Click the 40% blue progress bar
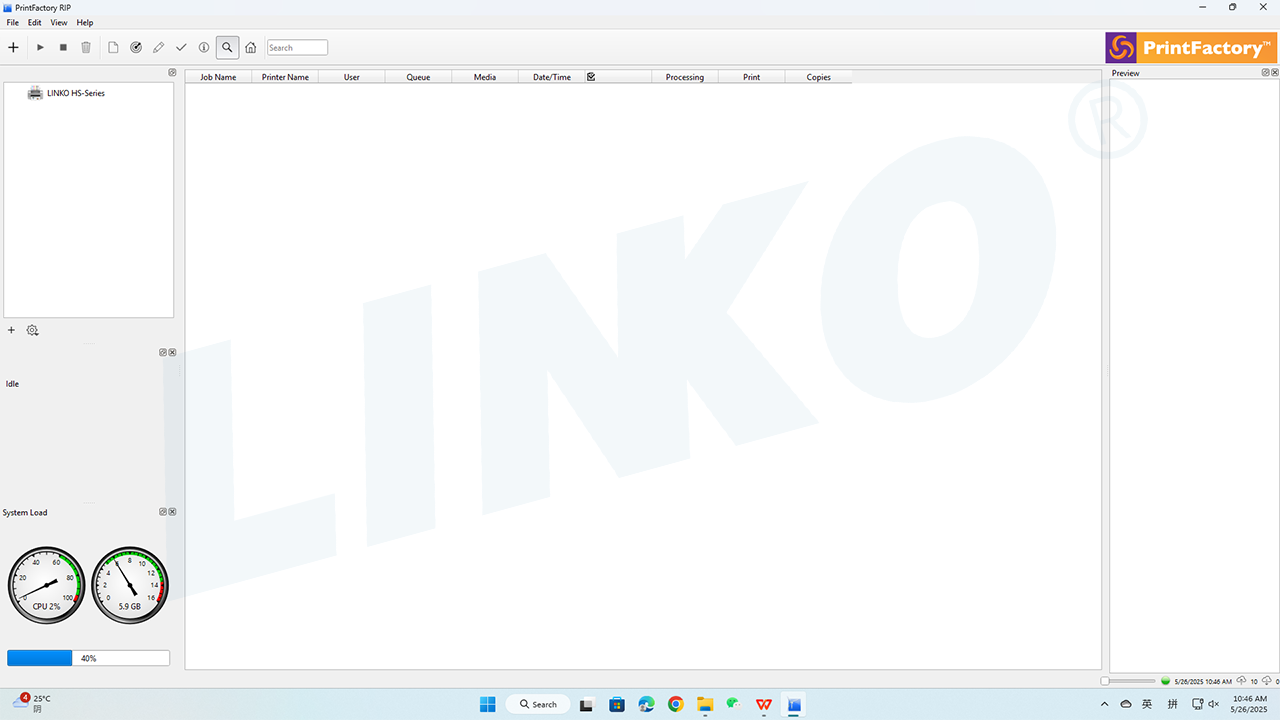The width and height of the screenshot is (1280, 720). pyautogui.click(x=88, y=658)
